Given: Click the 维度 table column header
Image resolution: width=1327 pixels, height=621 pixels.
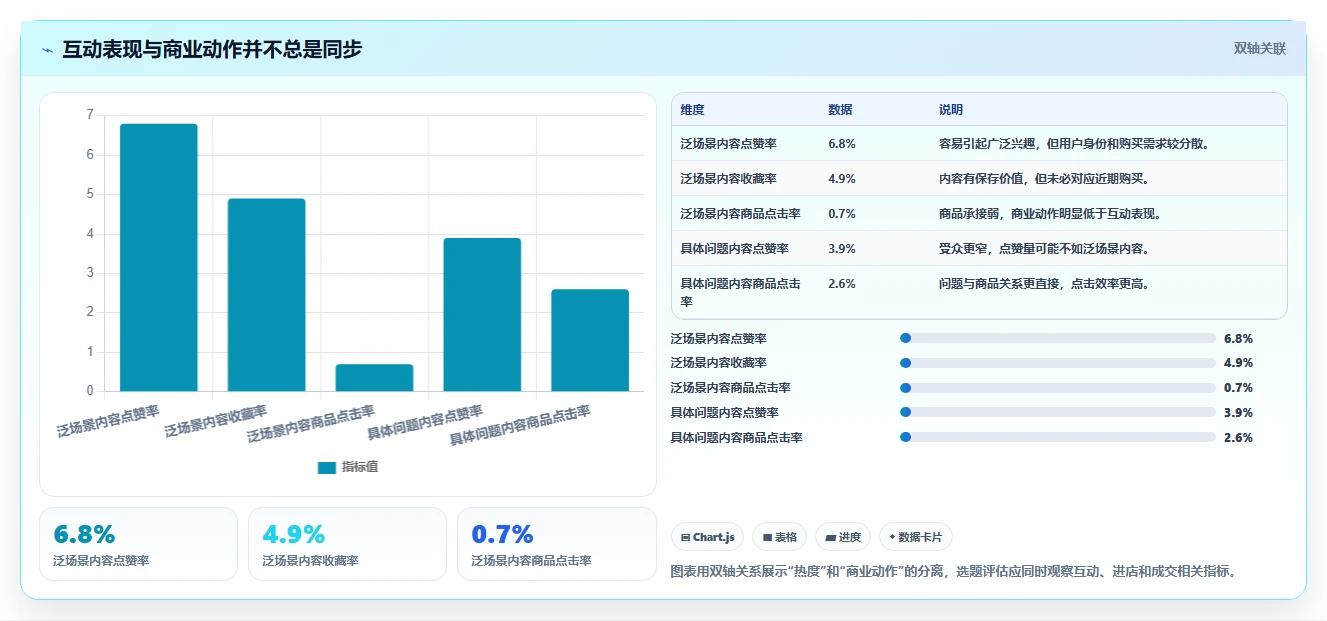Looking at the screenshot, I should click(x=692, y=110).
